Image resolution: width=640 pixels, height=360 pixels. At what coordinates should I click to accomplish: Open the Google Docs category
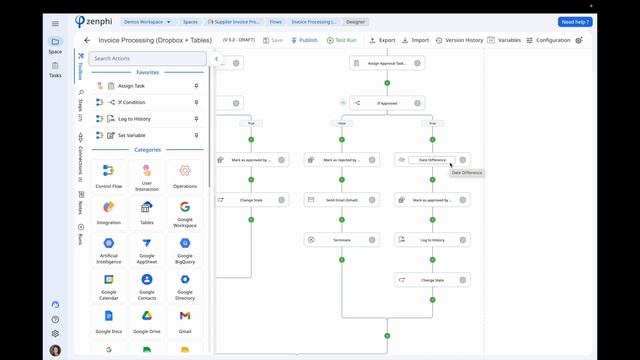[109, 322]
